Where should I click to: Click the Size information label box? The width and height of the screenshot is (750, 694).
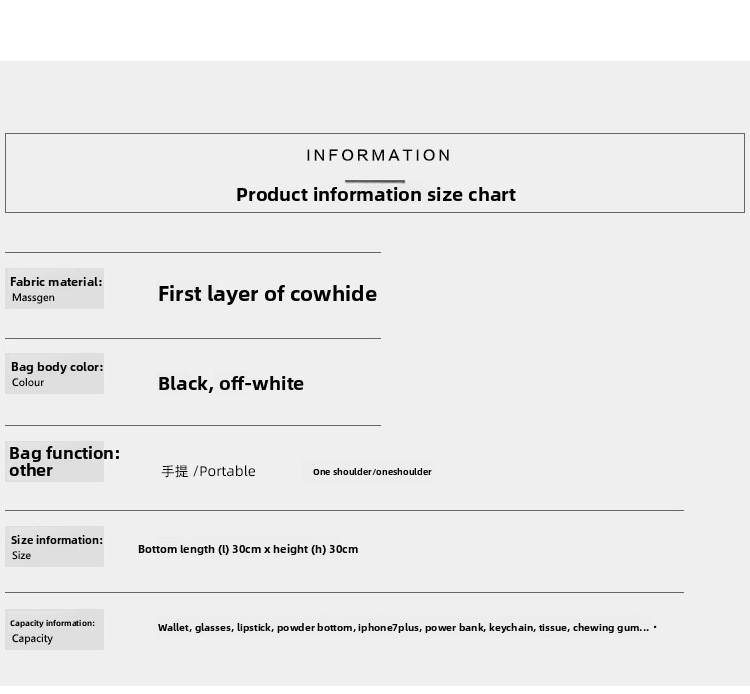pyautogui.click(x=55, y=547)
